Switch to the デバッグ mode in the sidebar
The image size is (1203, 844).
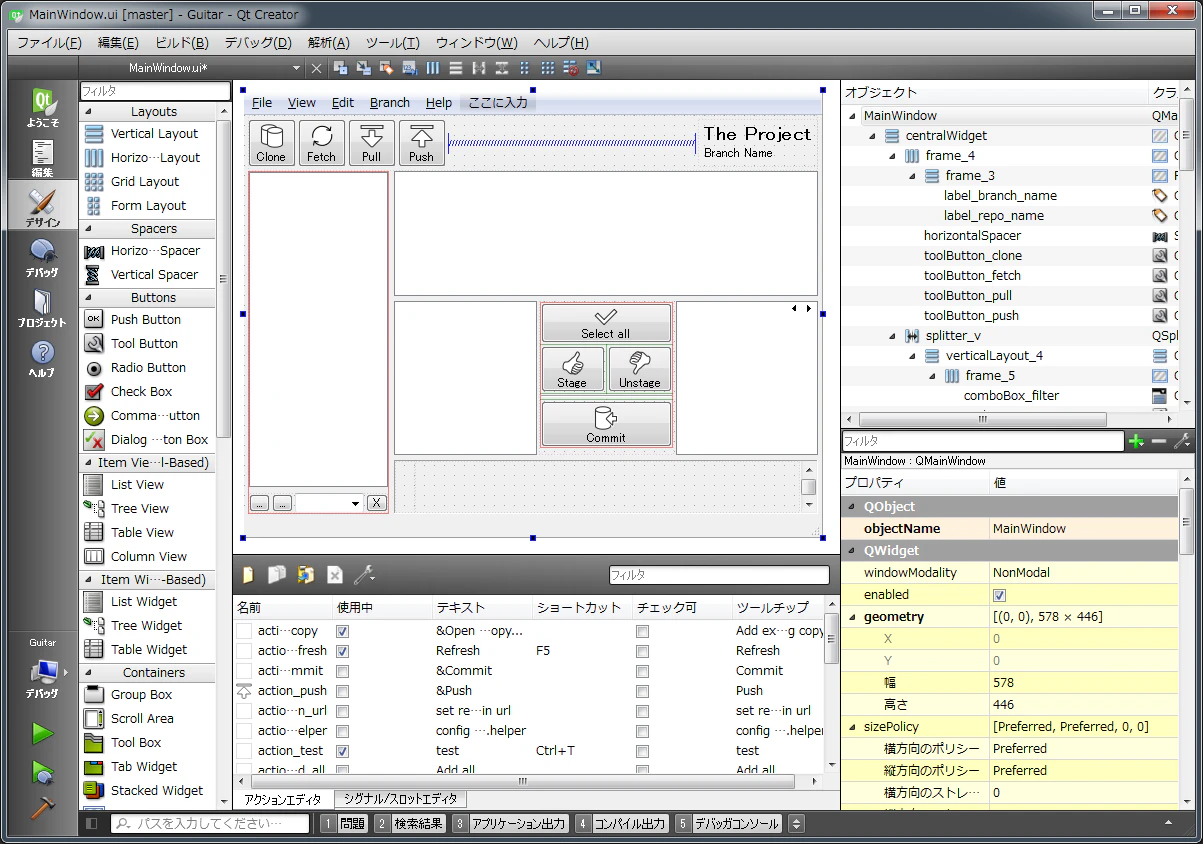[x=43, y=257]
